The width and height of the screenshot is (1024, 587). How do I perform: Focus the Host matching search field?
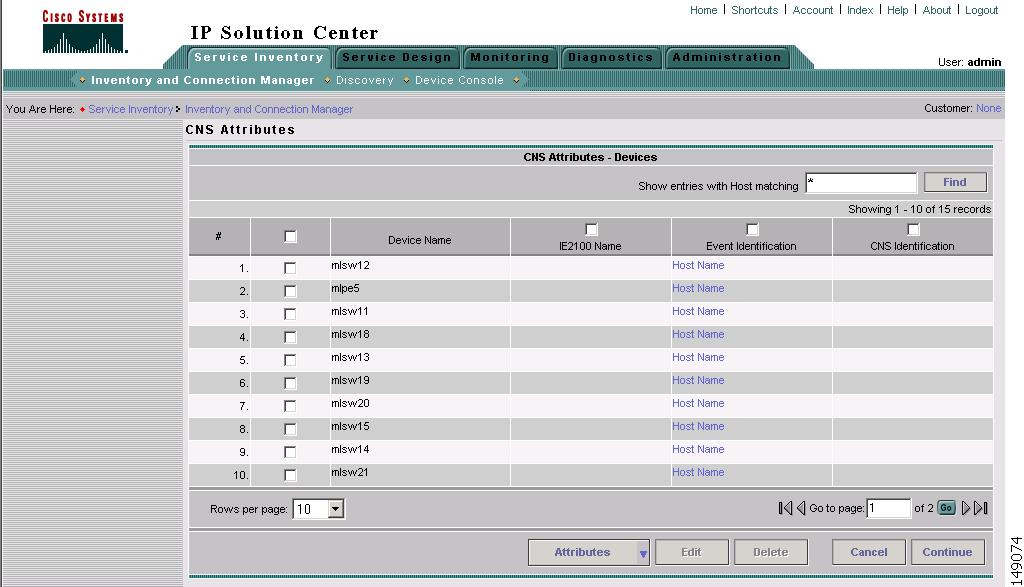[861, 183]
